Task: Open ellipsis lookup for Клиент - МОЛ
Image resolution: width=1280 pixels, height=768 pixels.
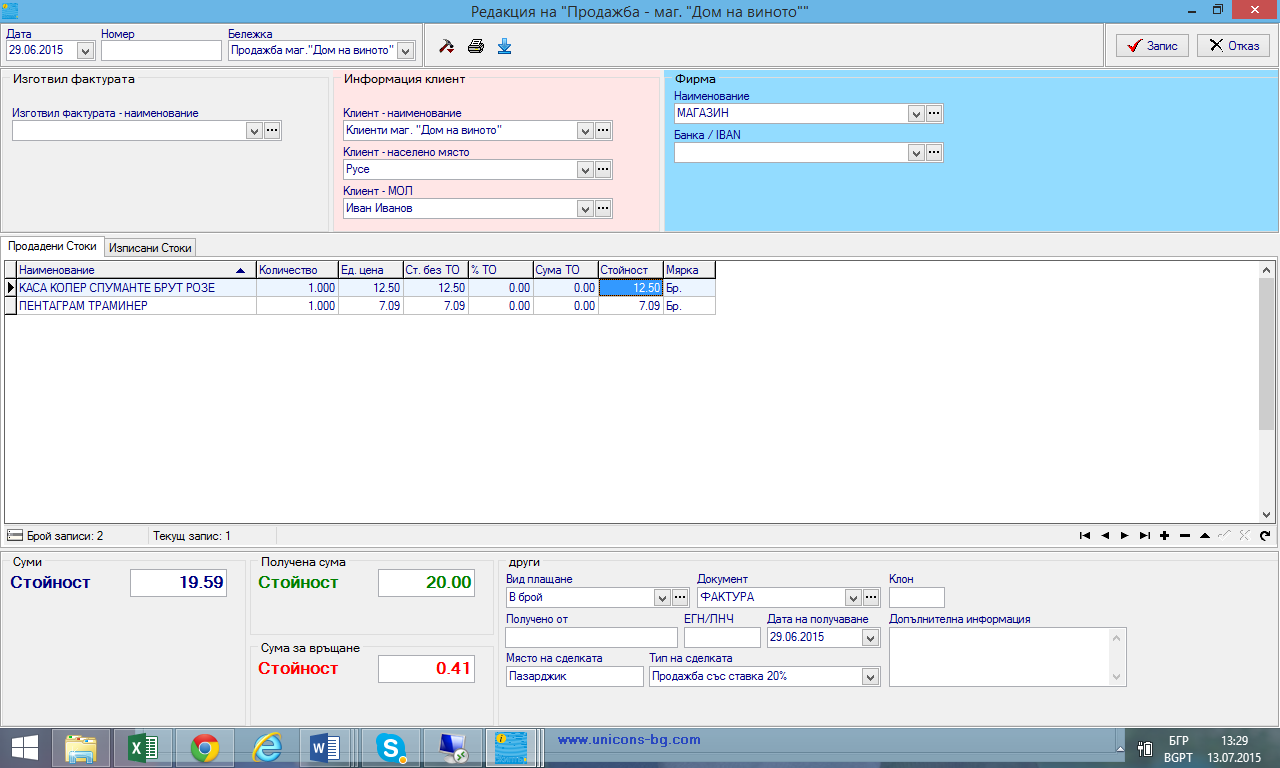Action: 603,208
